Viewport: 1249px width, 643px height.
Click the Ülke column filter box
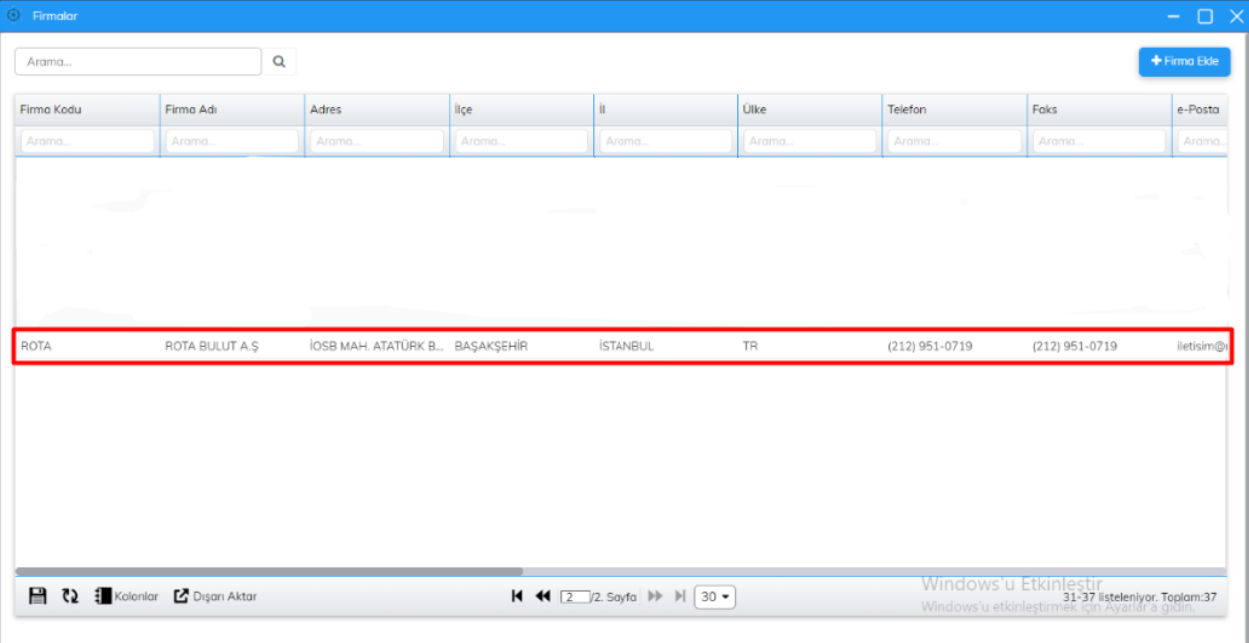click(x=808, y=140)
